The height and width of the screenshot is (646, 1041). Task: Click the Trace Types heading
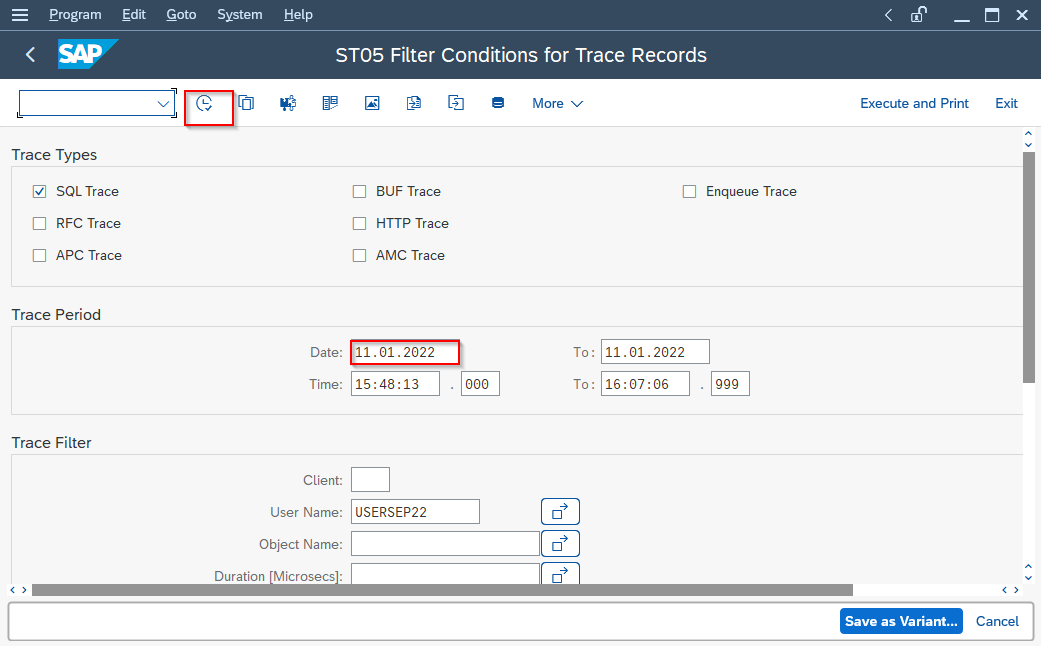54,155
